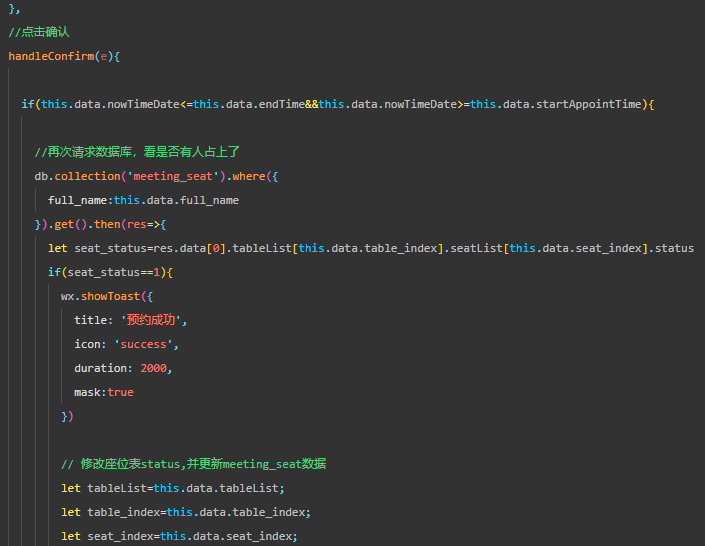The width and height of the screenshot is (705, 546).
Task: Click the 'status' property at line end
Action: [674, 248]
